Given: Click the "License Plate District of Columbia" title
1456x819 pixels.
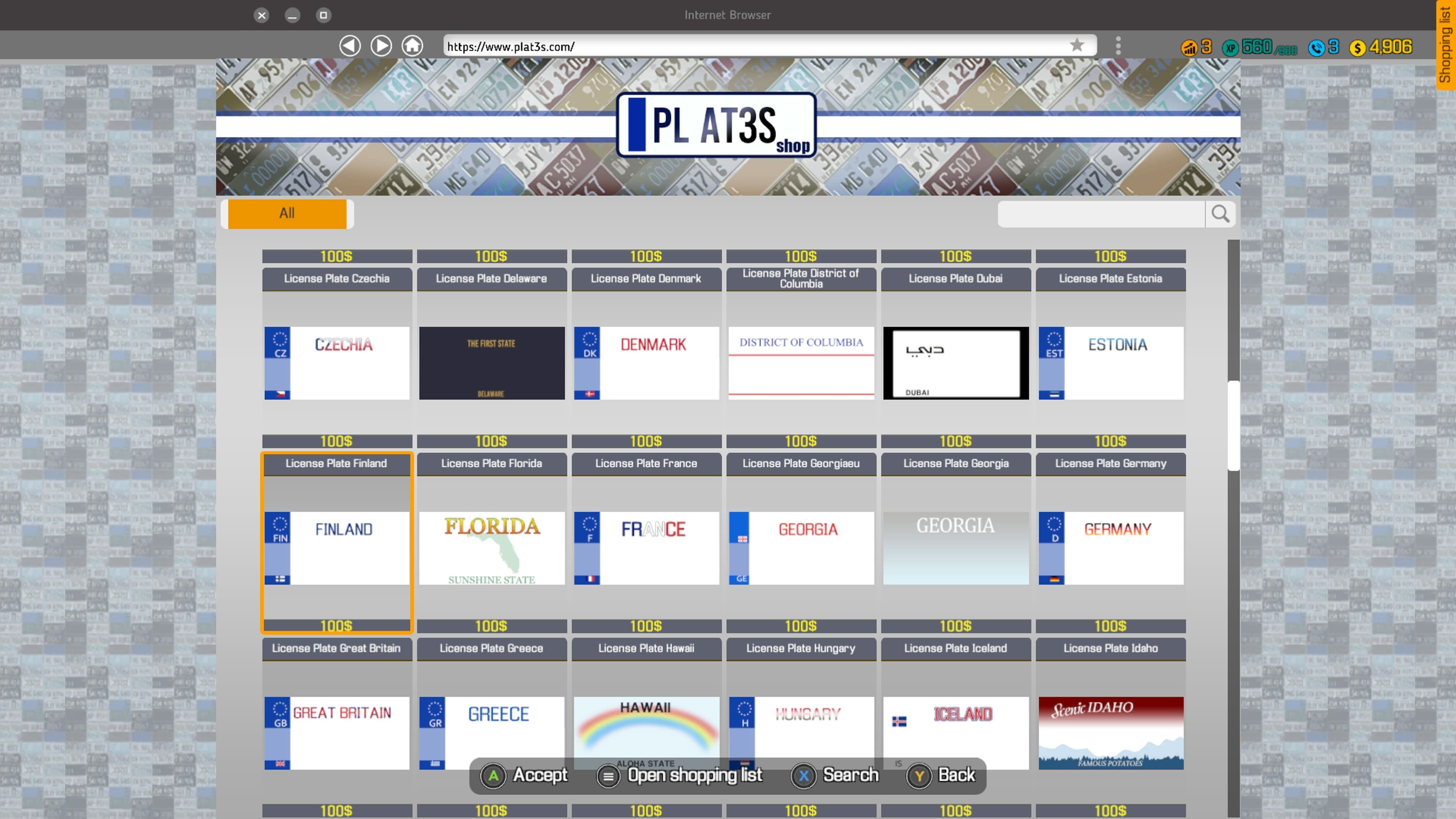Looking at the screenshot, I should 801,279.
